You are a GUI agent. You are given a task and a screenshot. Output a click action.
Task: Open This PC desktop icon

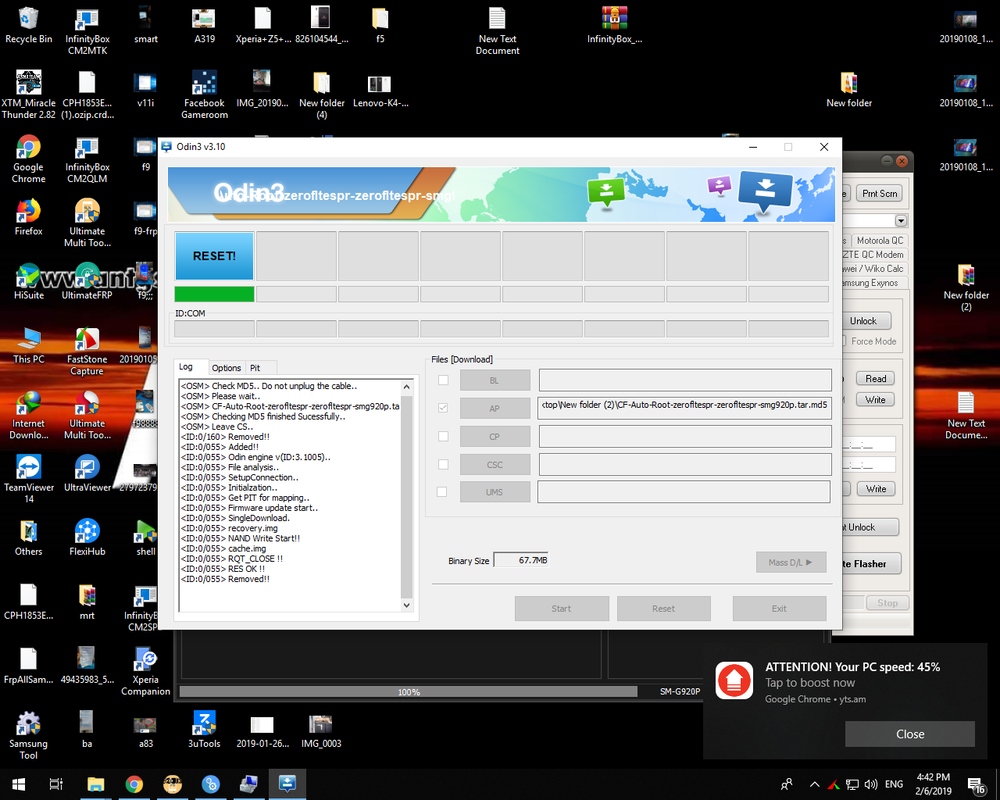pyautogui.click(x=29, y=345)
